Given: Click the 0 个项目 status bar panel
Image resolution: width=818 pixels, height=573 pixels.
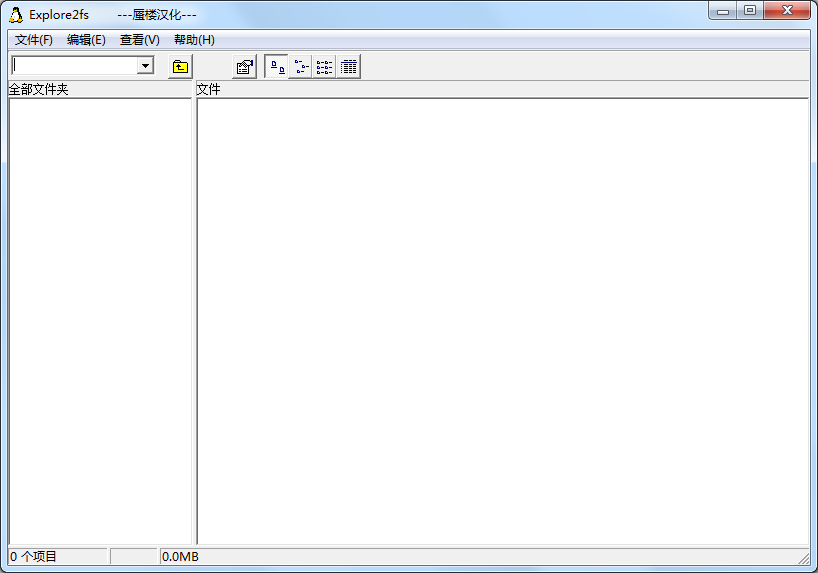Looking at the screenshot, I should pos(58,556).
